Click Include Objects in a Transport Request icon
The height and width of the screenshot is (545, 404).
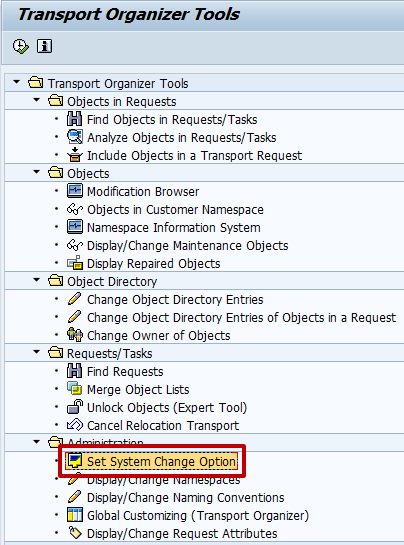pos(75,155)
